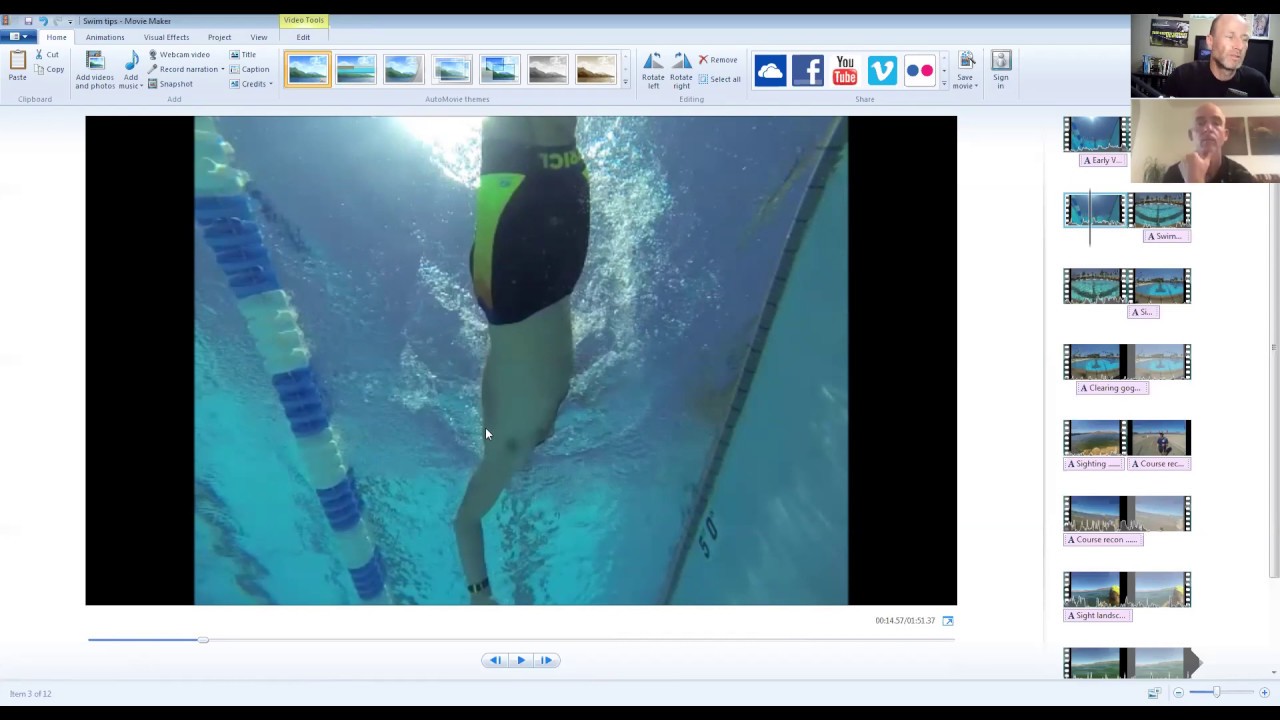Add a Title to the movie
The image size is (1280, 720).
pyautogui.click(x=243, y=54)
